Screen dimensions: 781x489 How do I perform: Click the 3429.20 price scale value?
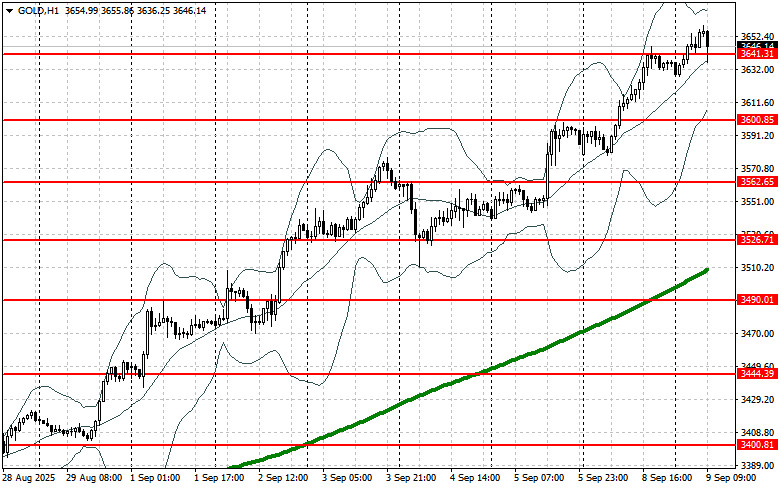pos(758,399)
